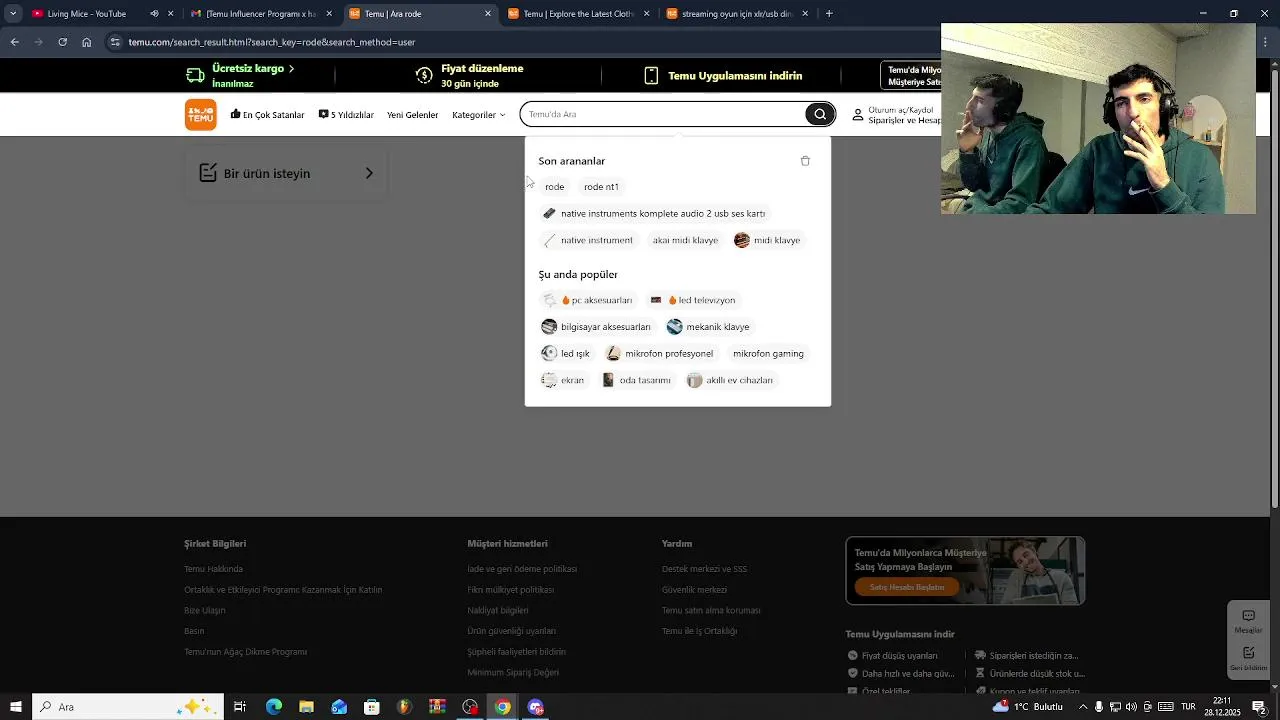Image resolution: width=1280 pixels, height=720 pixels.
Task: Select 'pc aksesuarları' popular search
Action: pyautogui.click(x=588, y=300)
